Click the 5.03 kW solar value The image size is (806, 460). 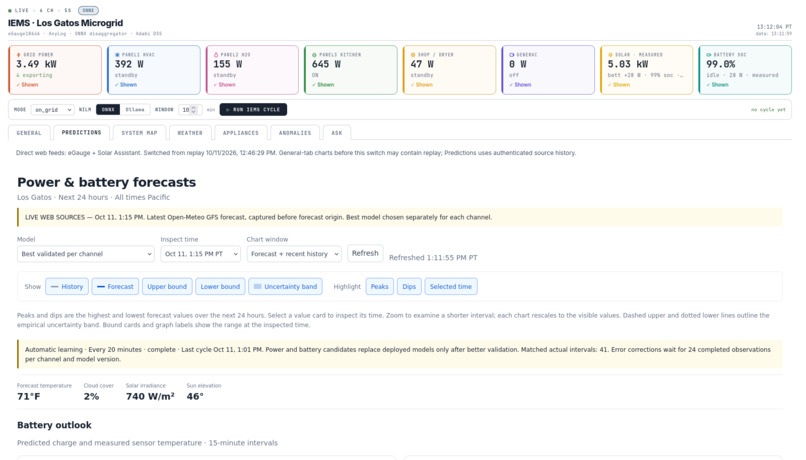coord(628,64)
